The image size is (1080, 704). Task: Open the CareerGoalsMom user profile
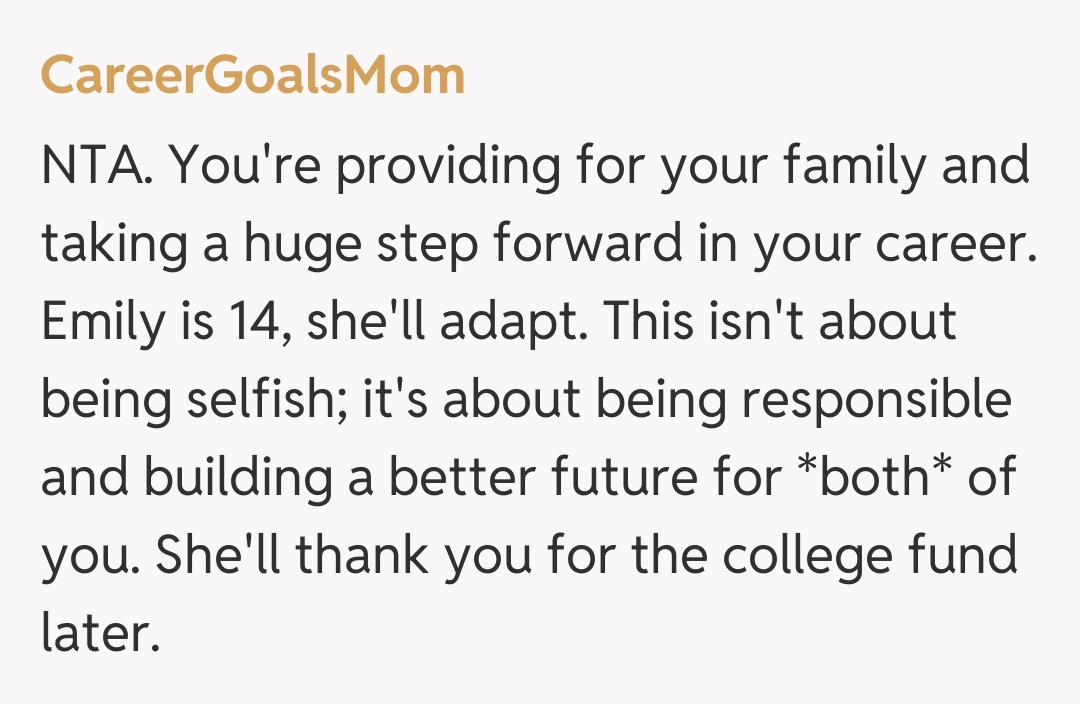click(x=252, y=76)
